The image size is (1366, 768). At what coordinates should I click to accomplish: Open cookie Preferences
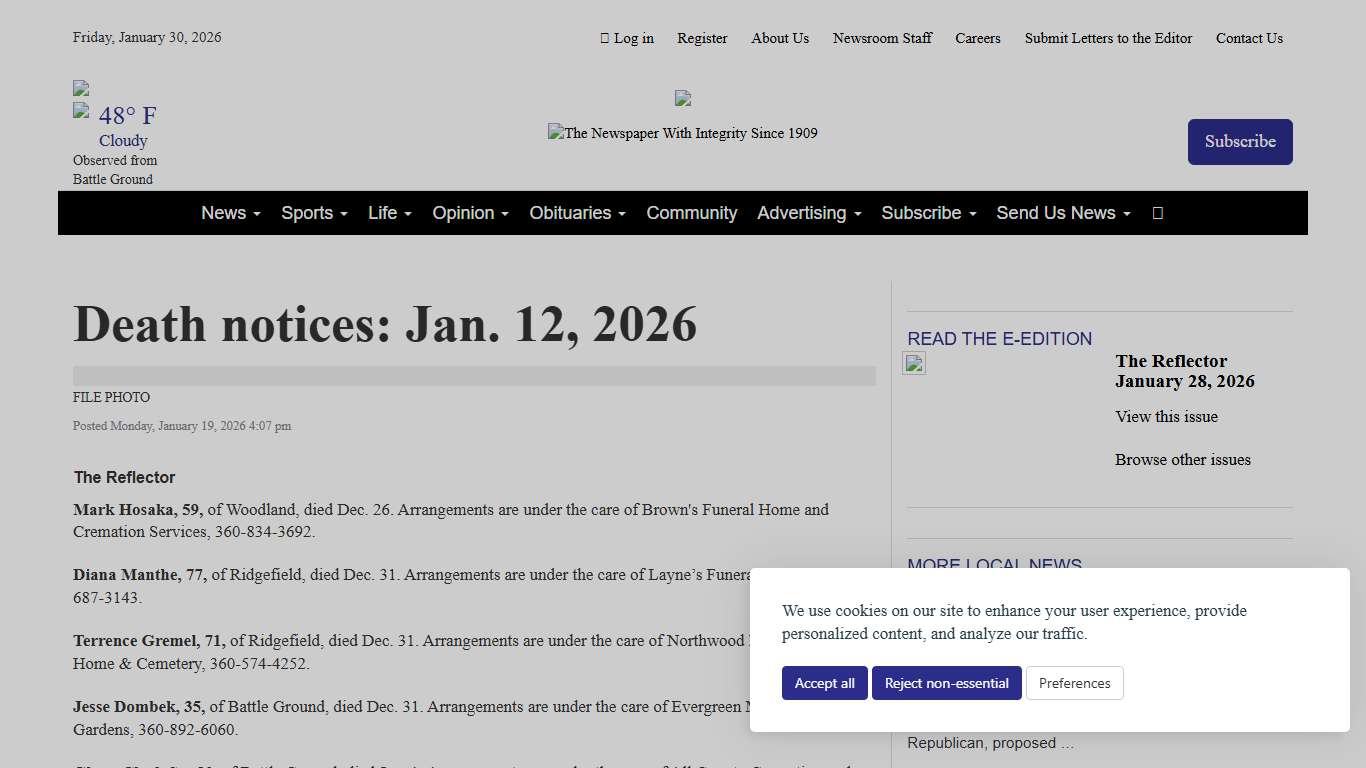[x=1074, y=683]
